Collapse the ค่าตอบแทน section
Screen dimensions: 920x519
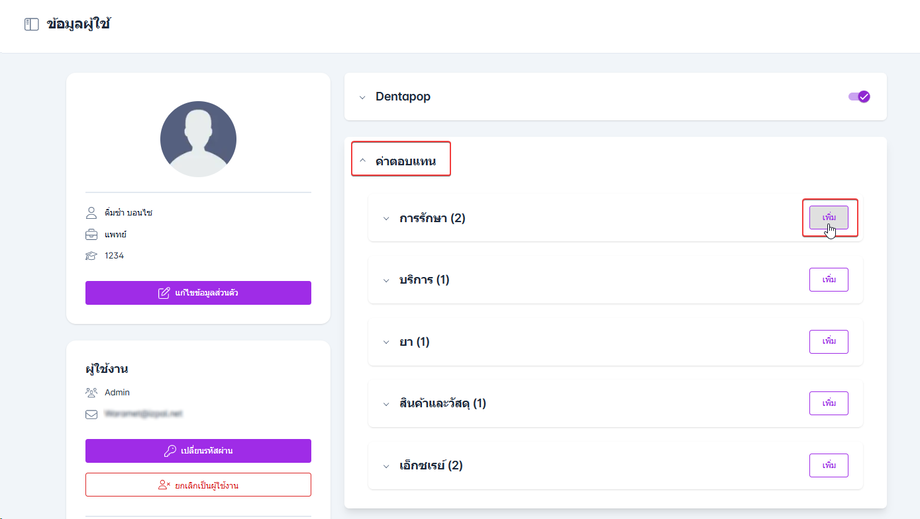363,160
